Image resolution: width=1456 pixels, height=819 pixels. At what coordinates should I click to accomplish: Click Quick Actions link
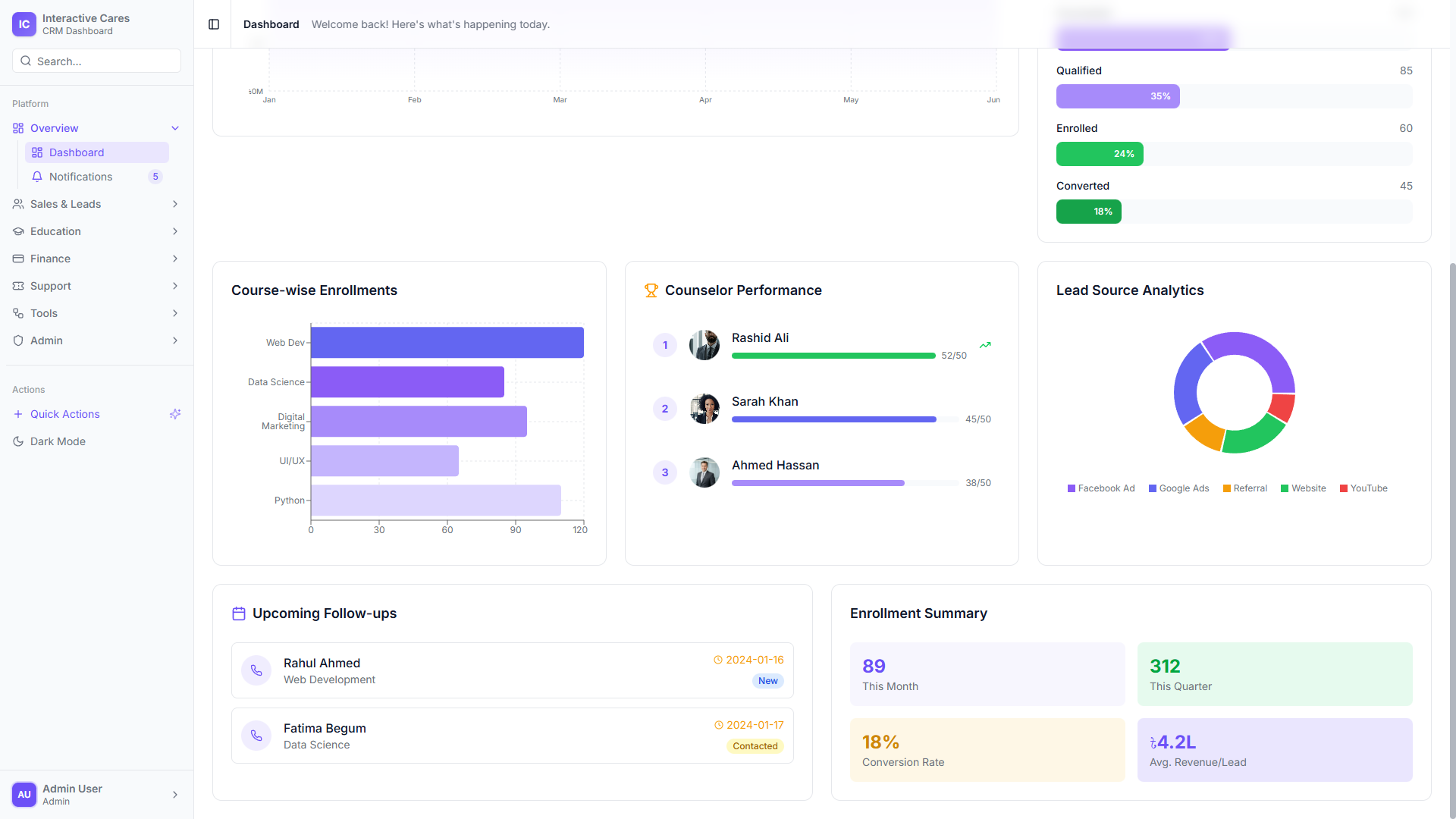coord(65,414)
